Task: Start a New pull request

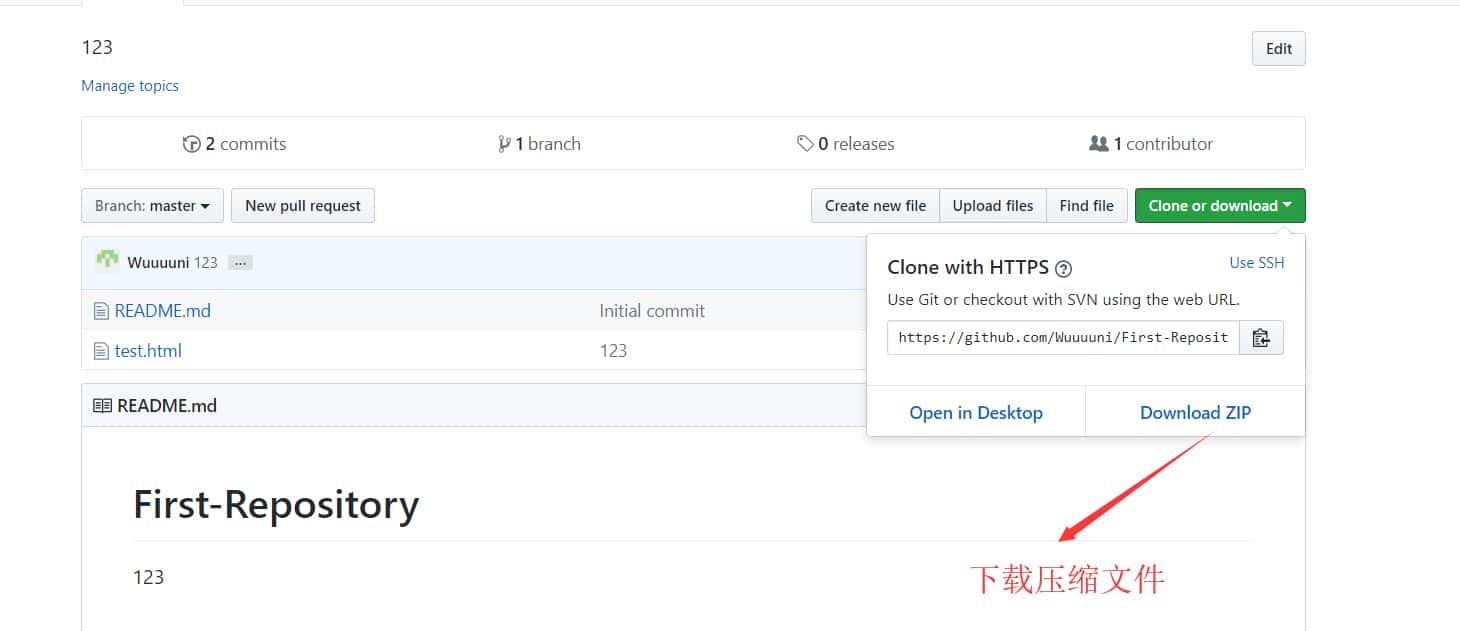Action: coord(303,206)
